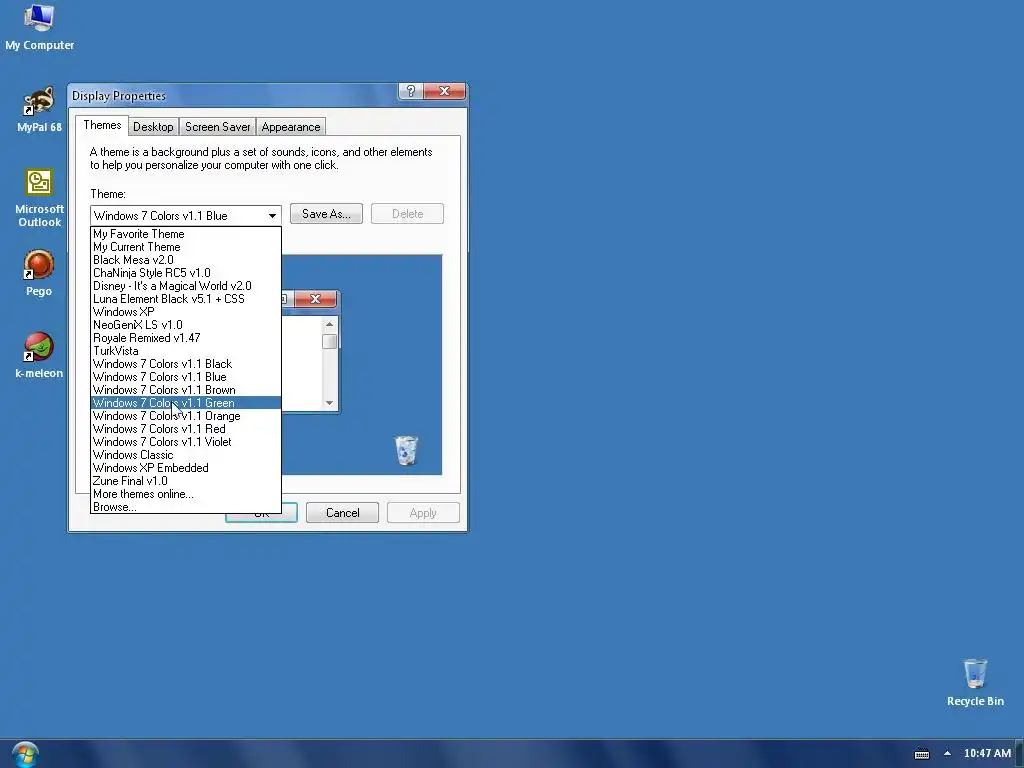Select the Recycle Bin on the desktop
The image size is (1024, 768).
pyautogui.click(x=975, y=682)
